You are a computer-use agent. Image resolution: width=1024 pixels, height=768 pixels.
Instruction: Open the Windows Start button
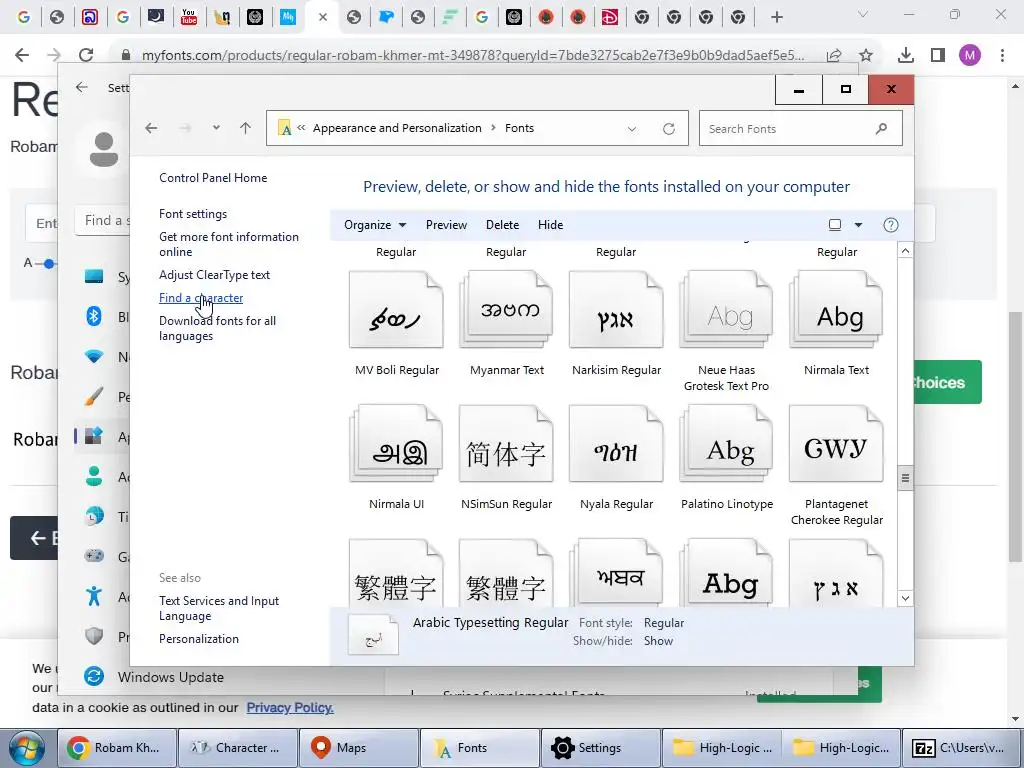click(x=26, y=748)
